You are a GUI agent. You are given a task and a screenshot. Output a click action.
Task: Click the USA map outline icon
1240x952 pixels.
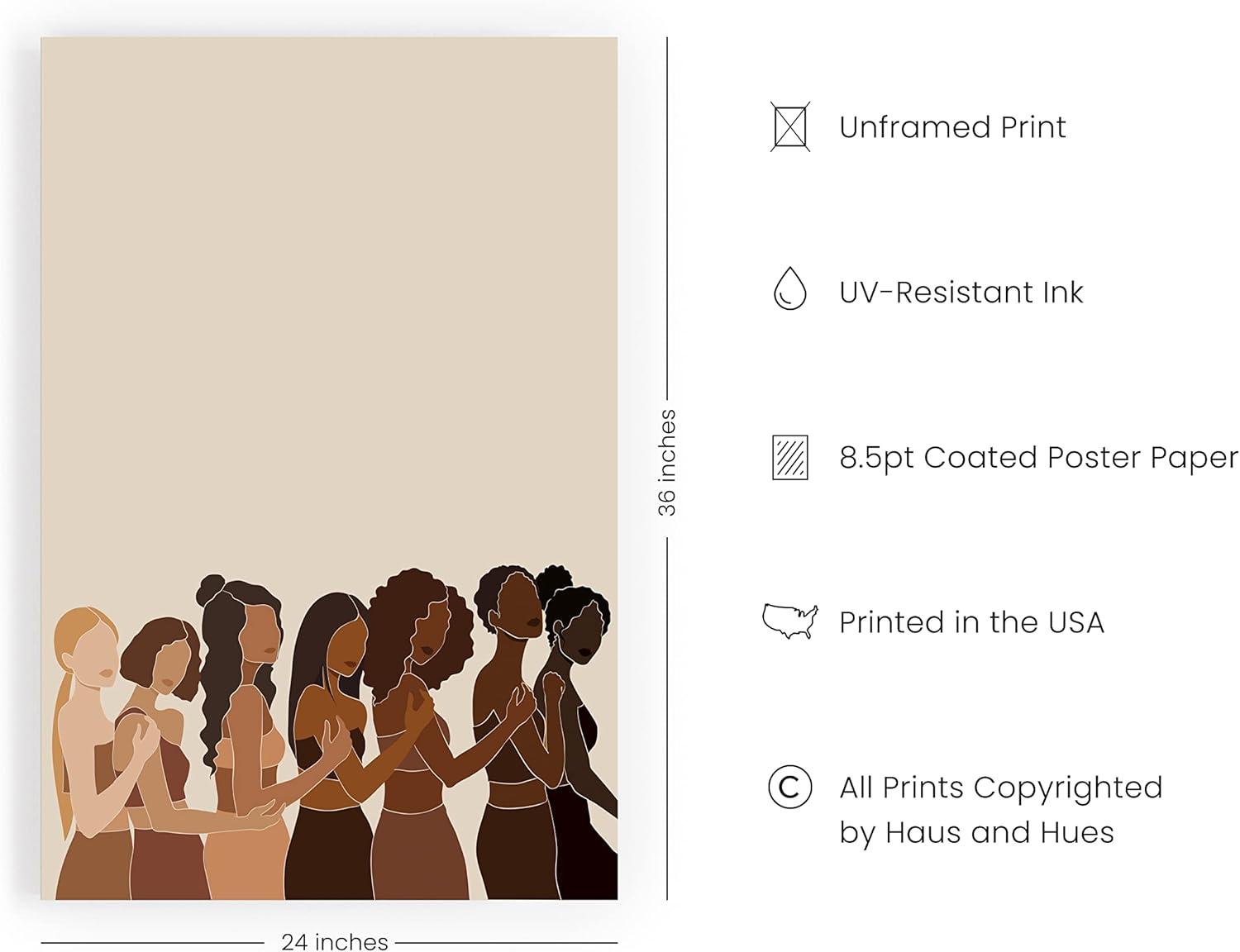pyautogui.click(x=789, y=621)
